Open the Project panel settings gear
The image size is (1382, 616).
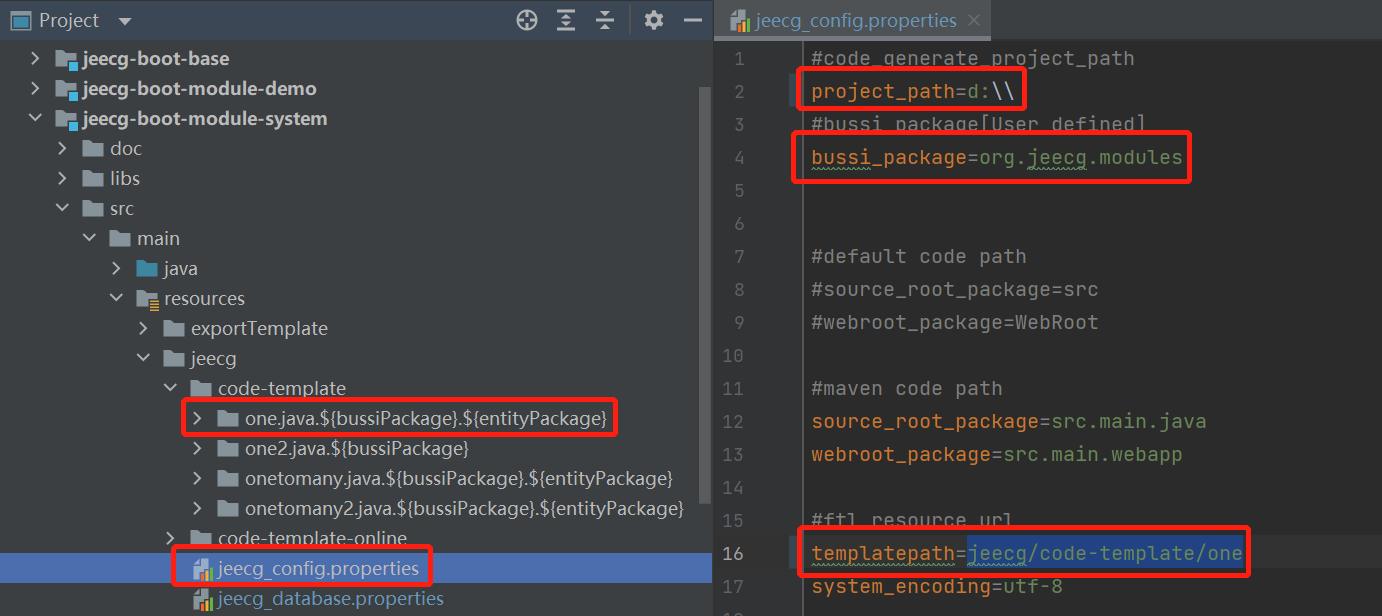654,20
